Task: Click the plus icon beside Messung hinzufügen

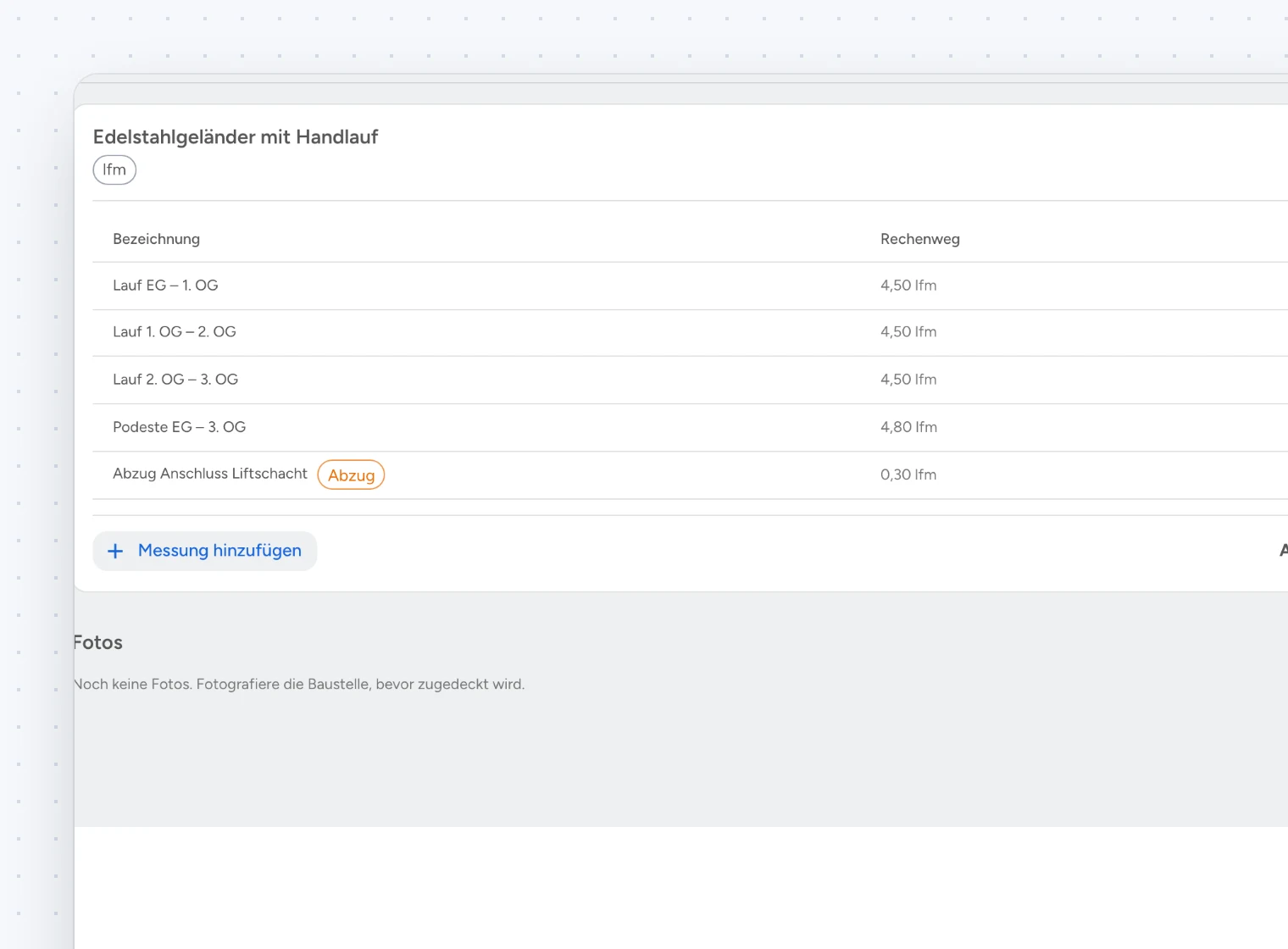Action: point(115,551)
